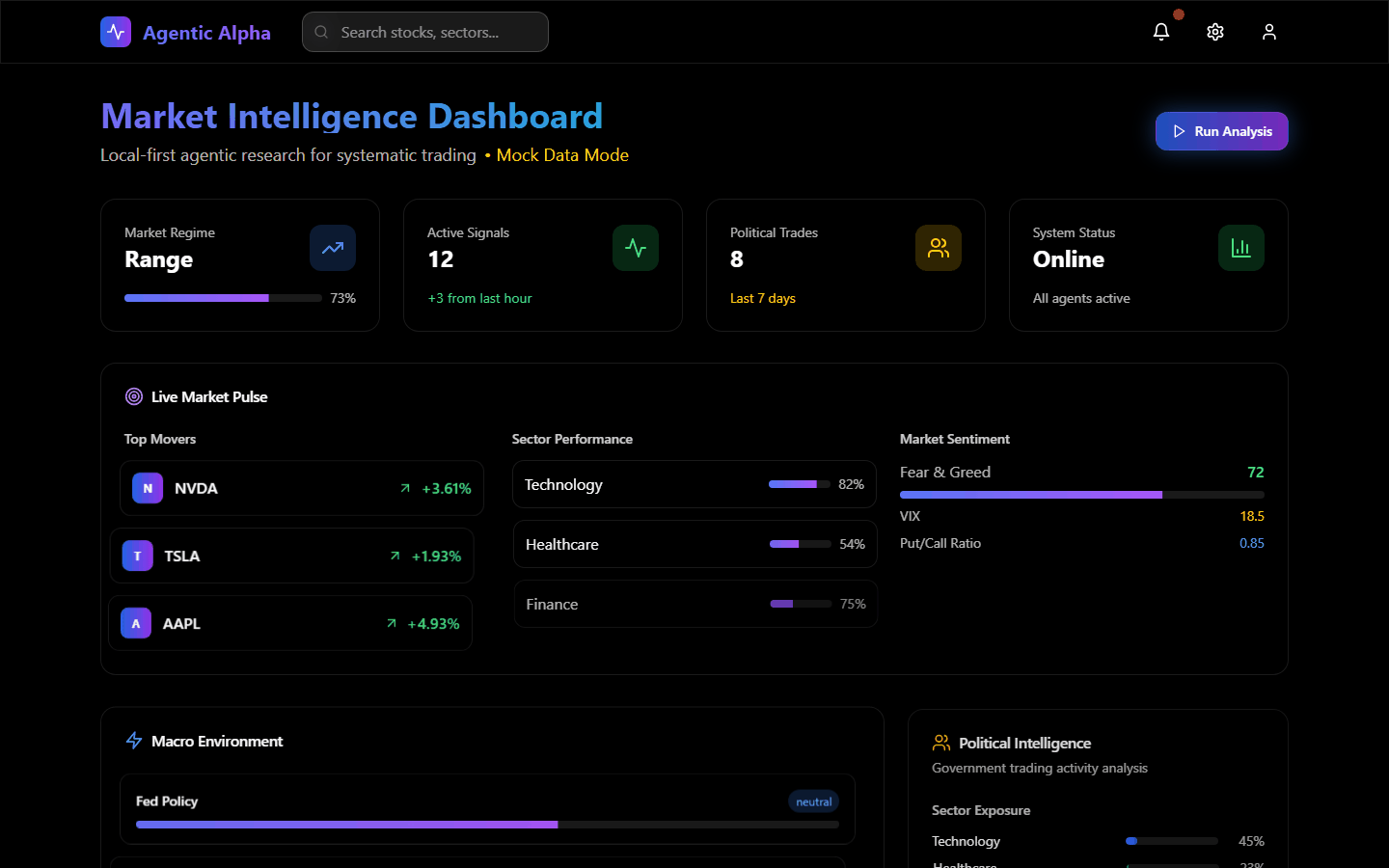Click the VIX value 18.5
The height and width of the screenshot is (868, 1389).
pyautogui.click(x=1252, y=516)
